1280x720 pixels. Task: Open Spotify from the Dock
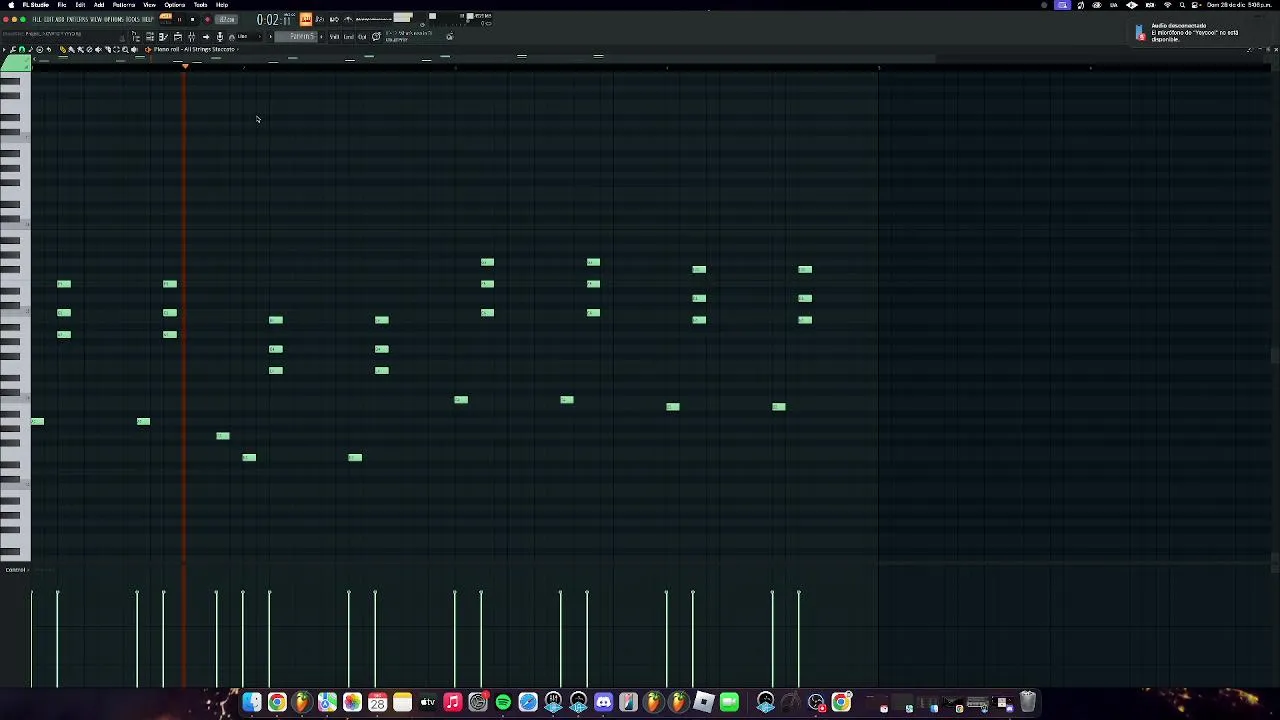pyautogui.click(x=503, y=702)
